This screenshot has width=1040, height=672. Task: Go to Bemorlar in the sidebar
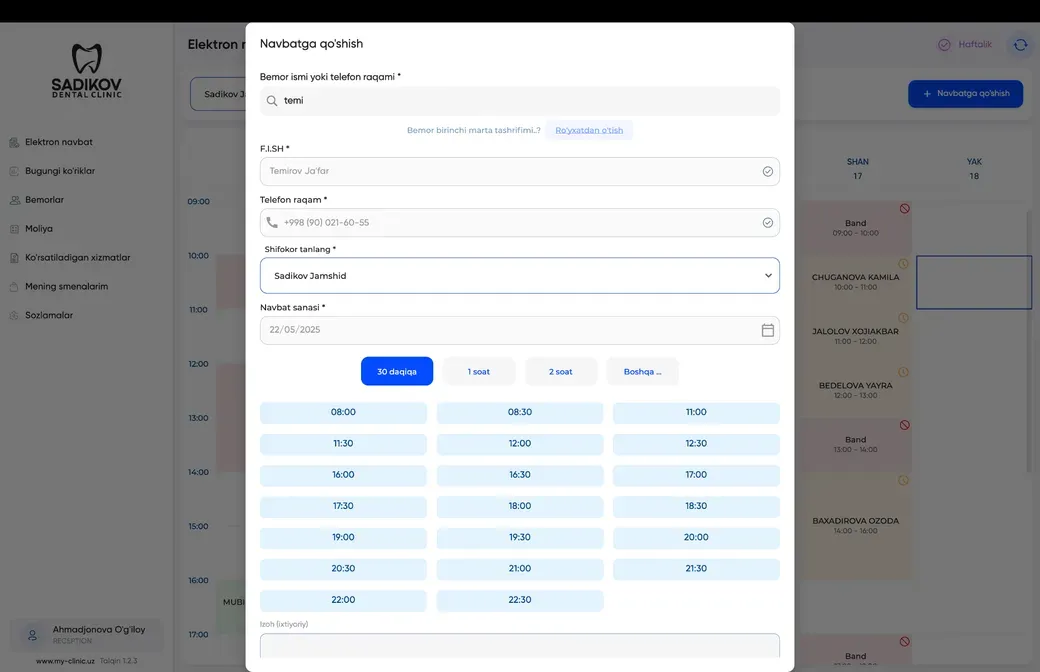tap(44, 200)
